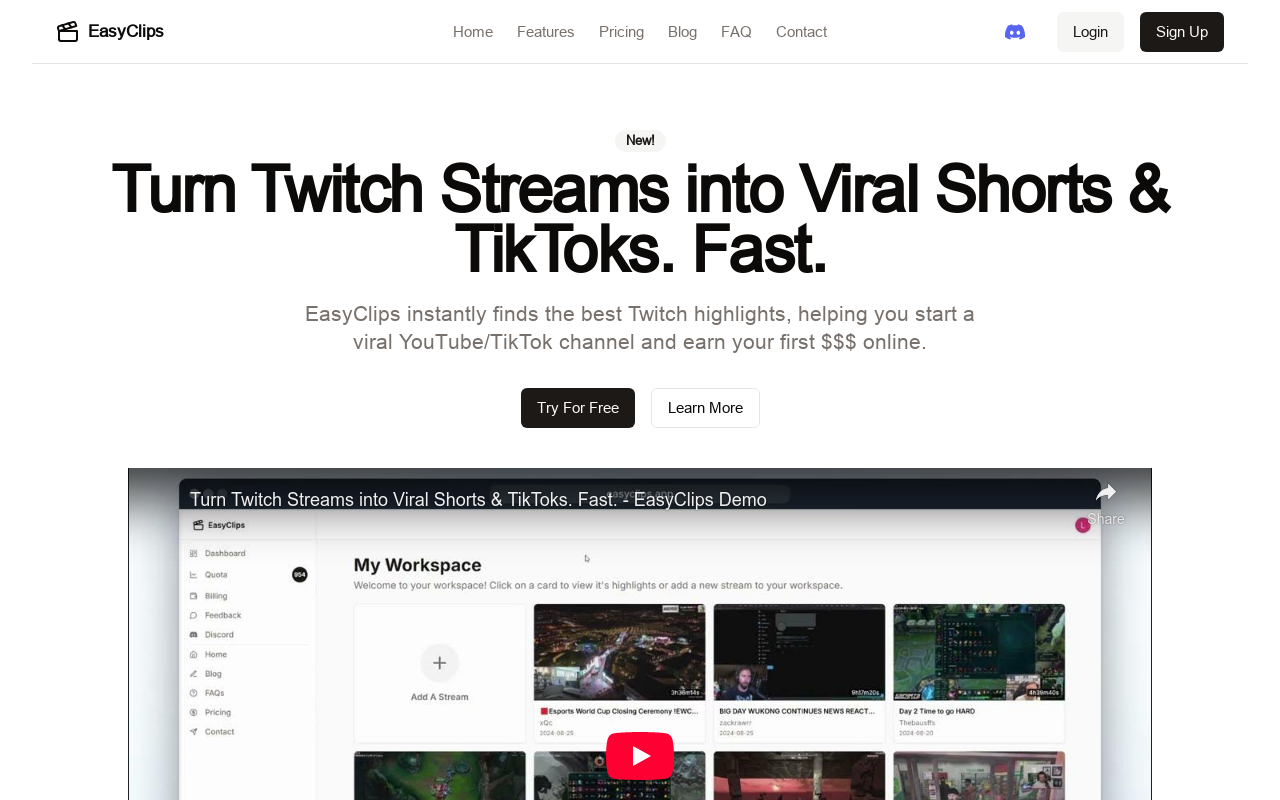Screen dimensions: 1280x800
Task: Click the Try For Free button
Action: [578, 408]
